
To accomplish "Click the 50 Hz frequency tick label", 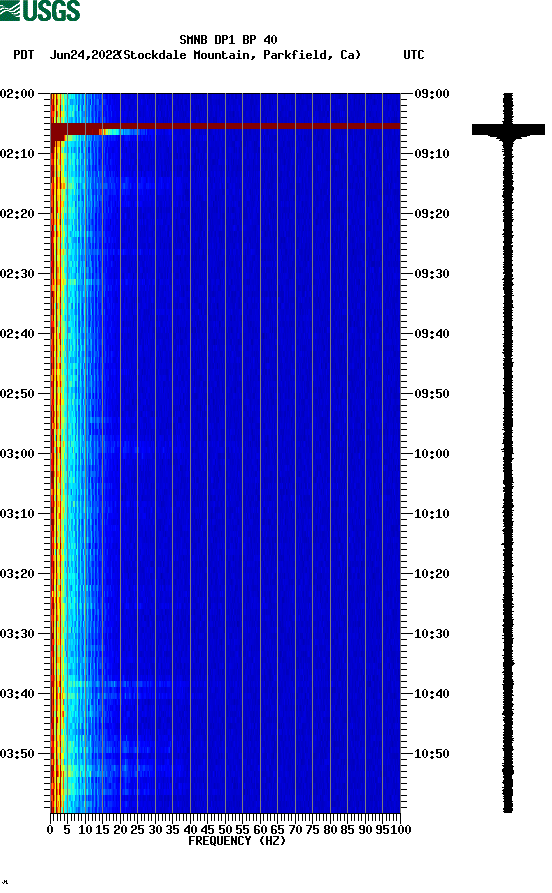I will [225, 830].
